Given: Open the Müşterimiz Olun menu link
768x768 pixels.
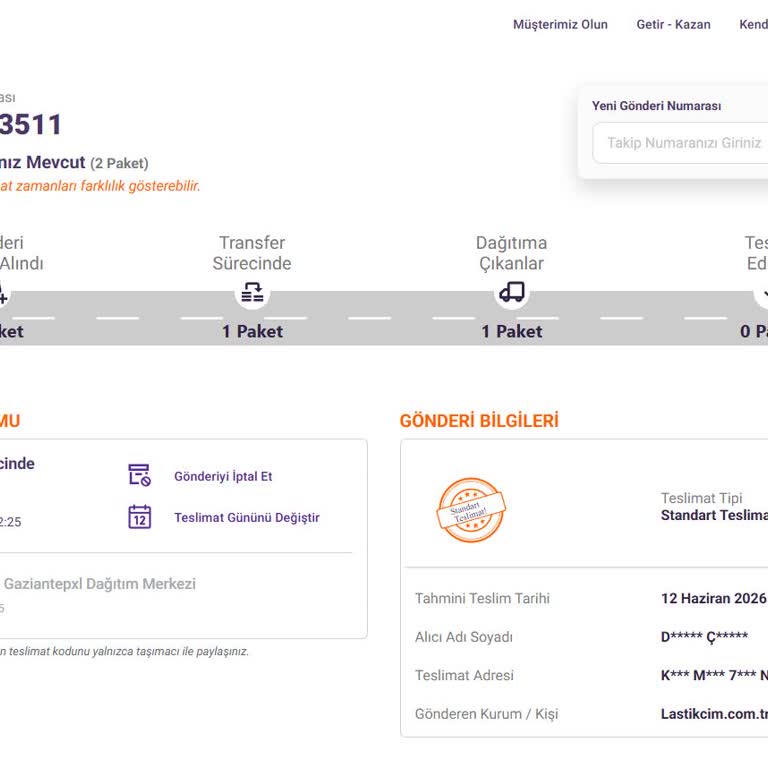Looking at the screenshot, I should [560, 24].
